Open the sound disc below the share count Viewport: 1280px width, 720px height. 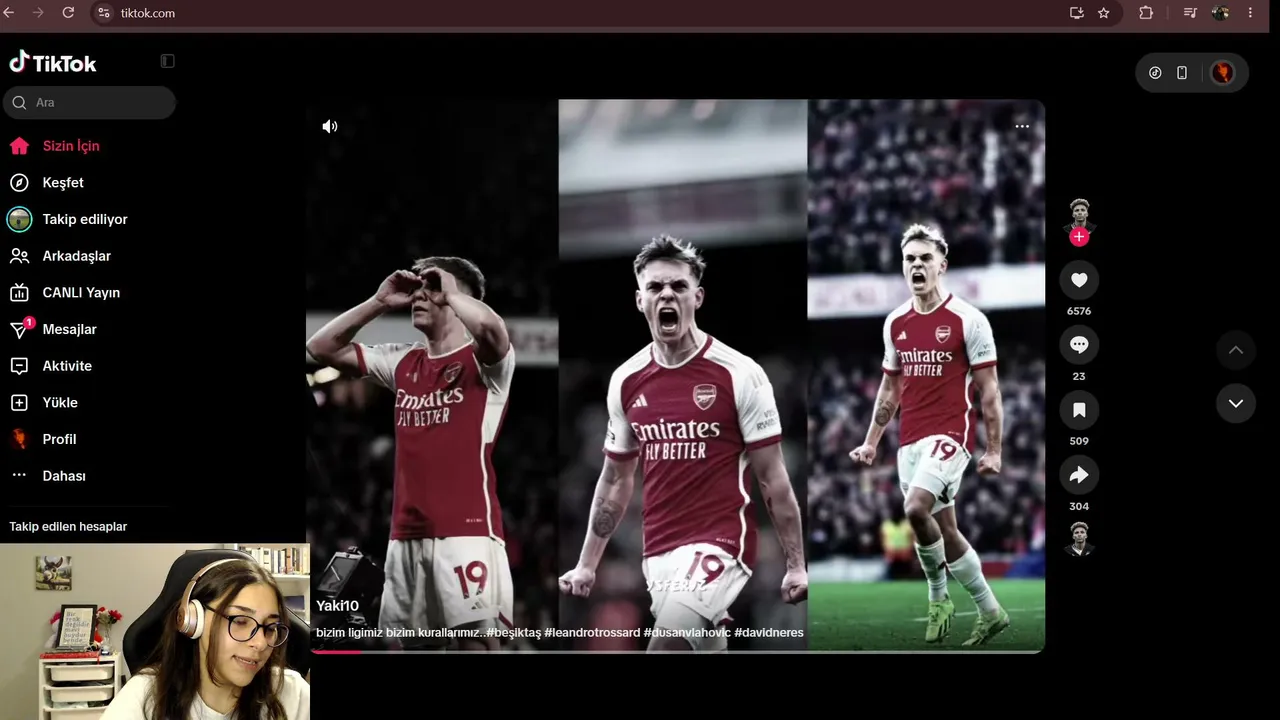tap(1079, 538)
